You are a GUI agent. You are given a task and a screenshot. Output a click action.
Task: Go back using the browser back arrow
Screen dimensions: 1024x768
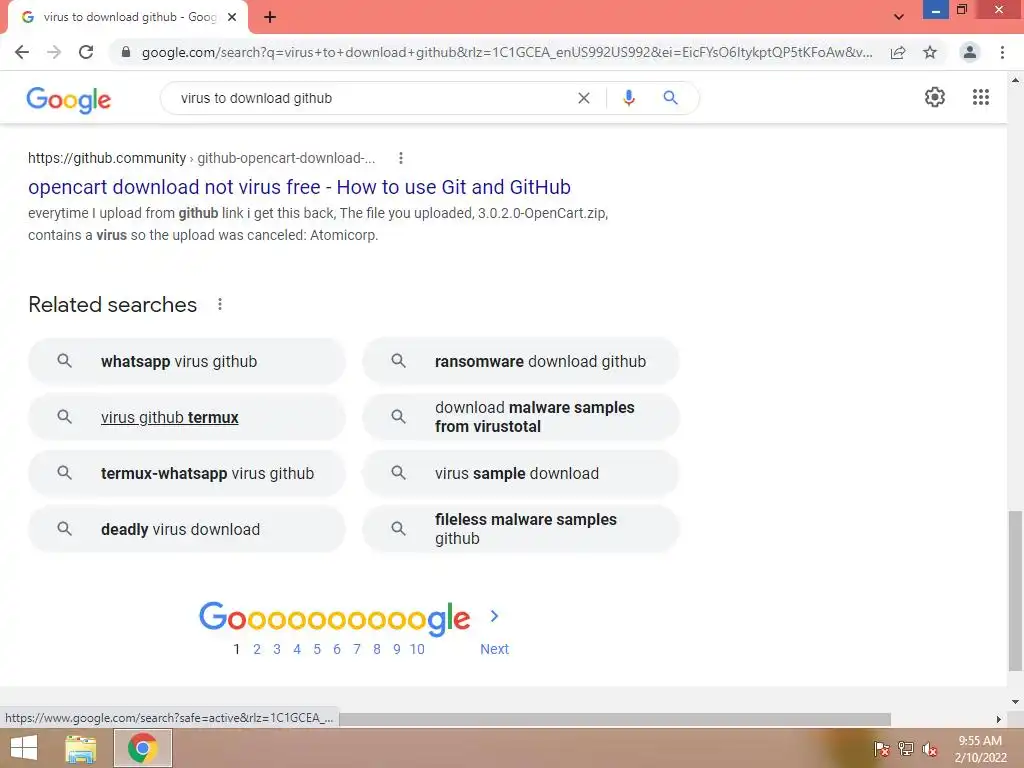pyautogui.click(x=22, y=52)
